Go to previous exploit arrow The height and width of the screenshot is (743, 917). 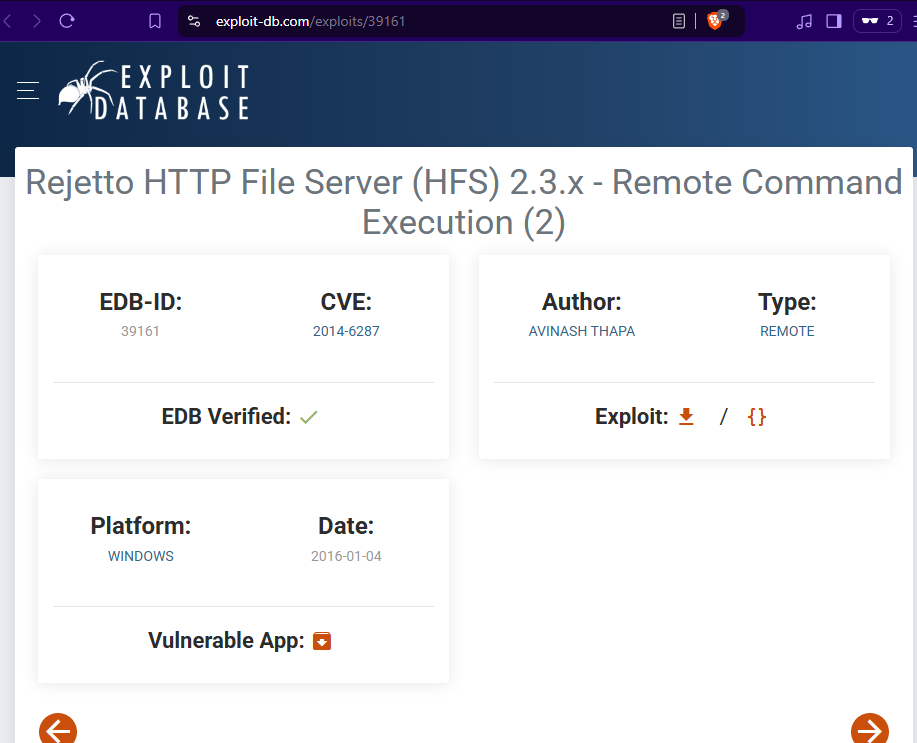(x=58, y=730)
